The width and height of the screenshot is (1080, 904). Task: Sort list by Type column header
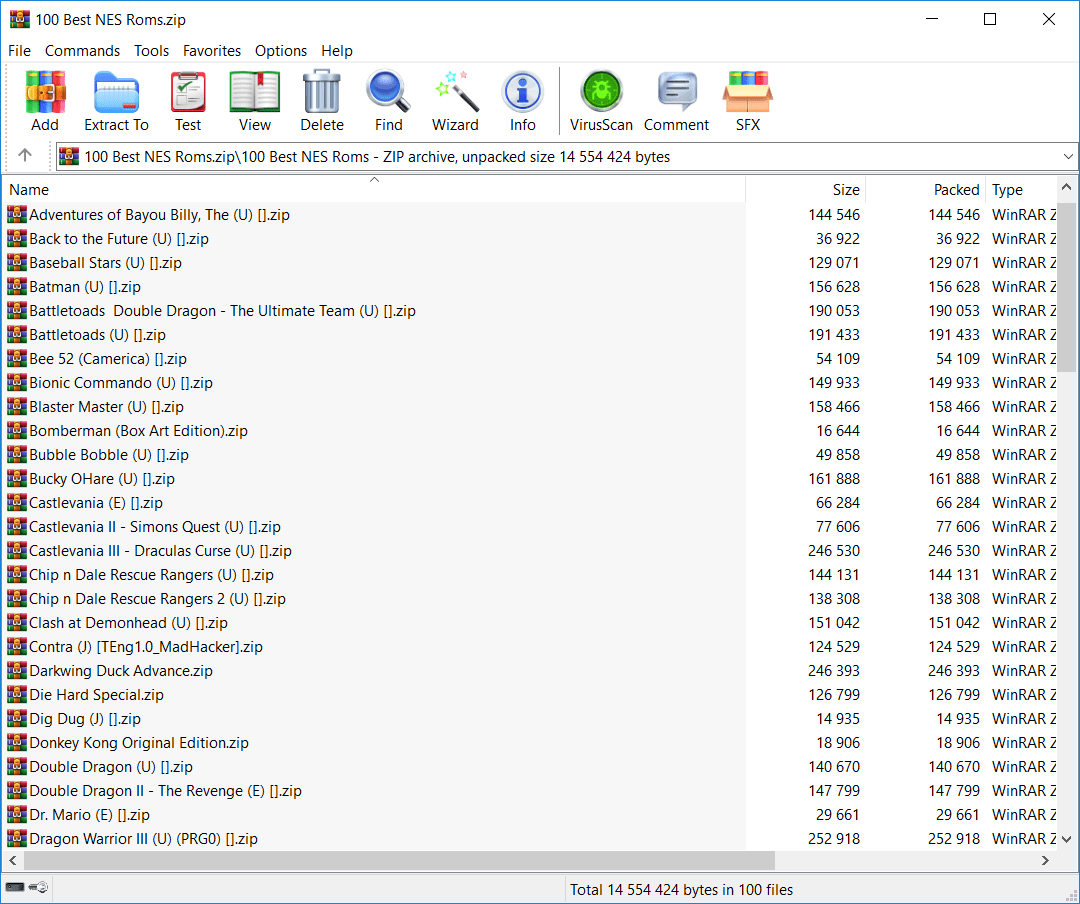pyautogui.click(x=1021, y=189)
